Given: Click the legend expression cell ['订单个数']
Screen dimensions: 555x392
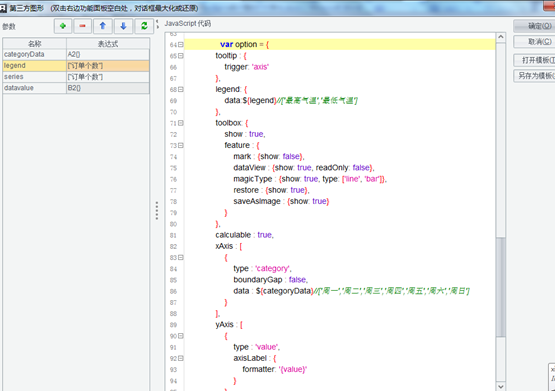Looking at the screenshot, I should point(108,66).
